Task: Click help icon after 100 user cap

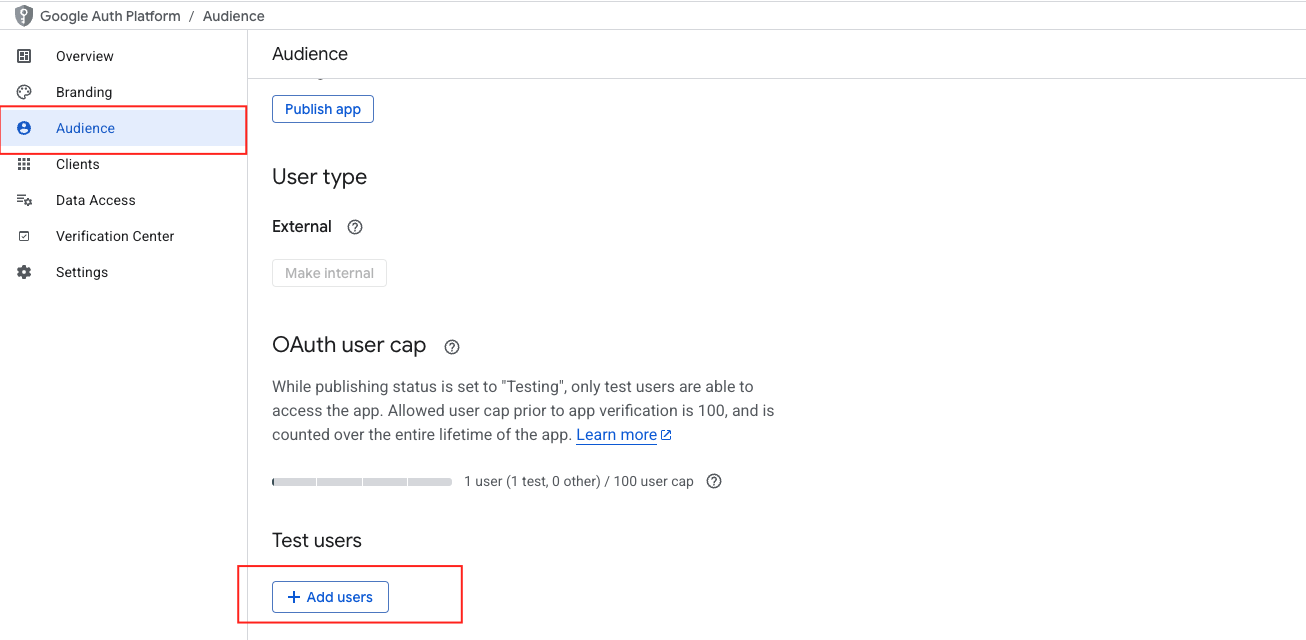Action: click(x=714, y=481)
